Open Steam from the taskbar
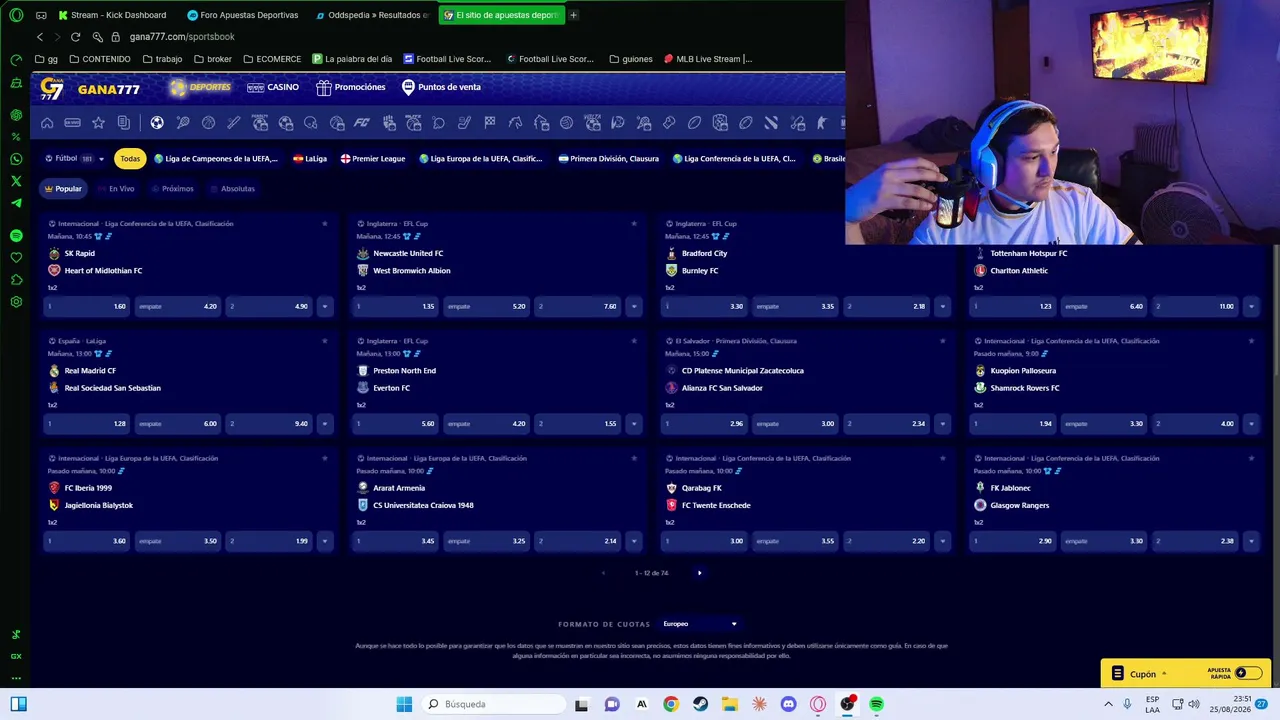The height and width of the screenshot is (720, 1280). [x=700, y=704]
